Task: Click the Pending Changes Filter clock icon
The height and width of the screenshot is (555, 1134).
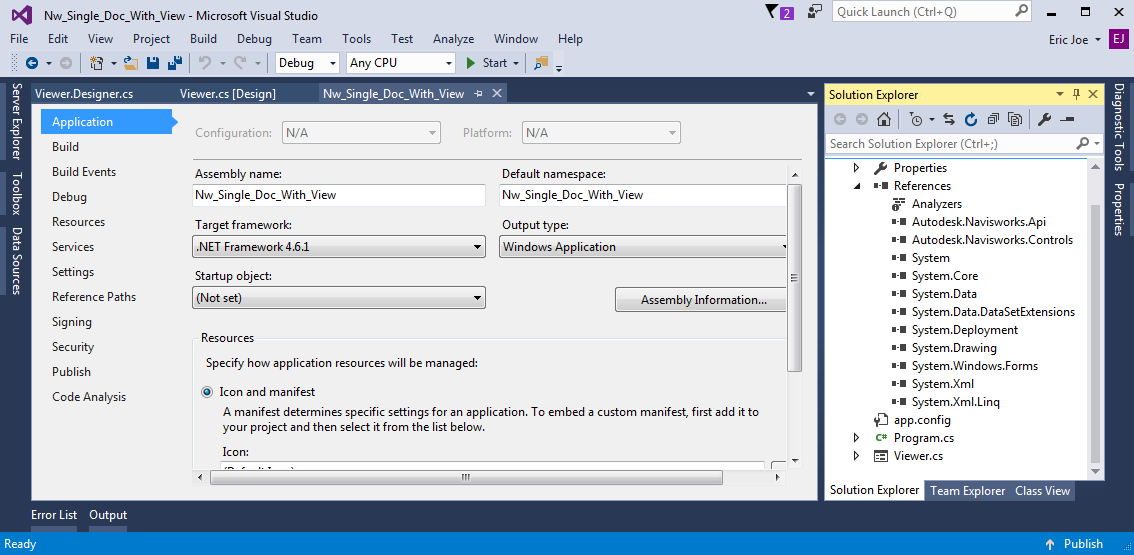Action: coord(916,119)
